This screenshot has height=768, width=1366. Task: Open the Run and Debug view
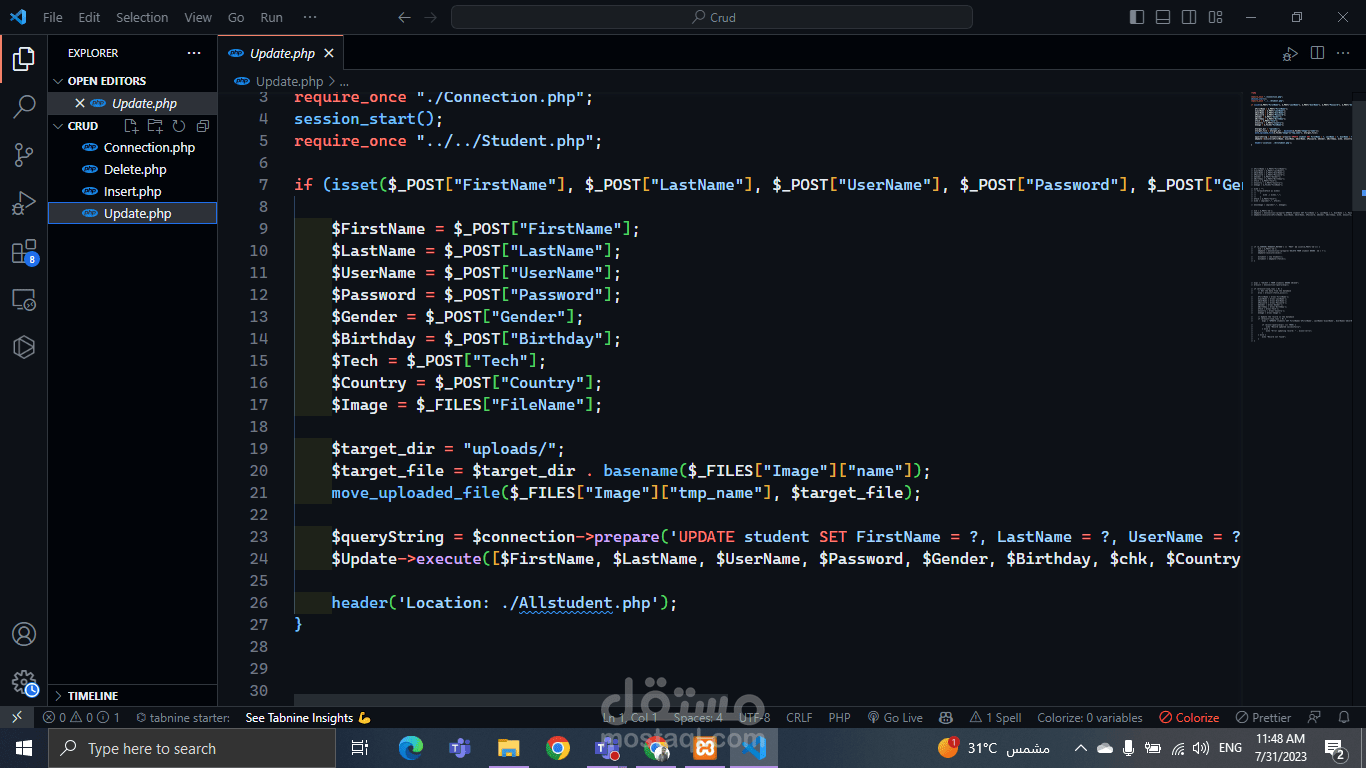[24, 203]
